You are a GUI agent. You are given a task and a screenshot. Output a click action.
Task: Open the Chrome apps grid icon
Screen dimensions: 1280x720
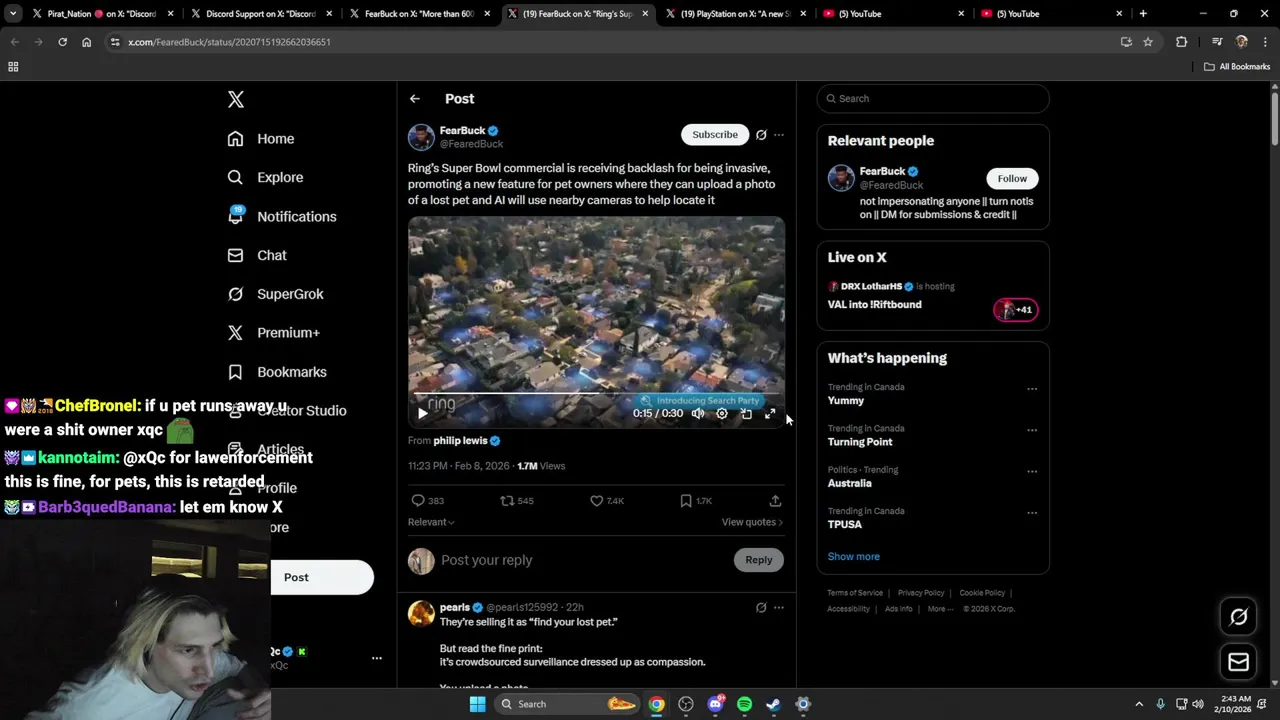point(13,67)
